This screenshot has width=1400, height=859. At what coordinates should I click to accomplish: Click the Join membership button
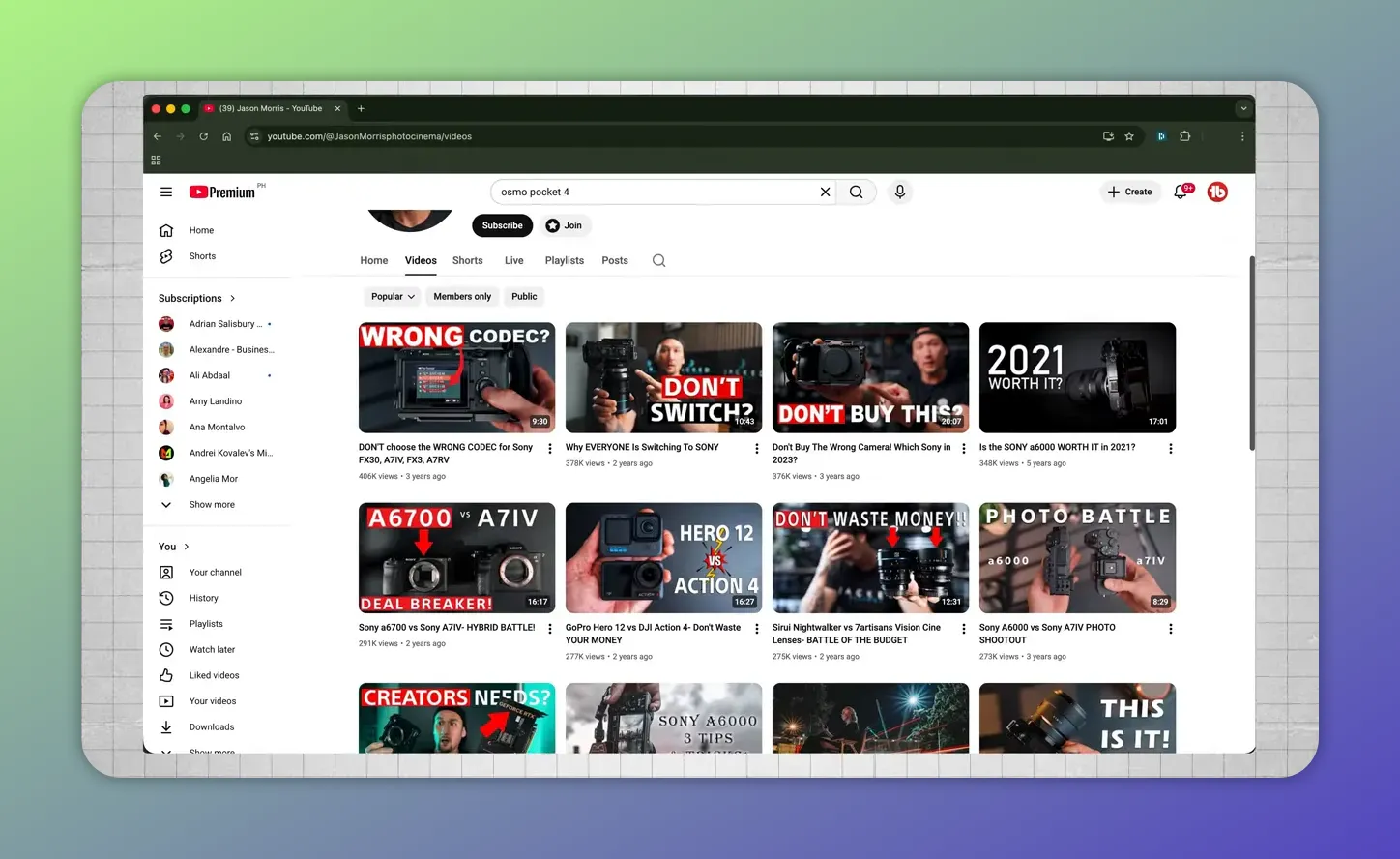[566, 225]
